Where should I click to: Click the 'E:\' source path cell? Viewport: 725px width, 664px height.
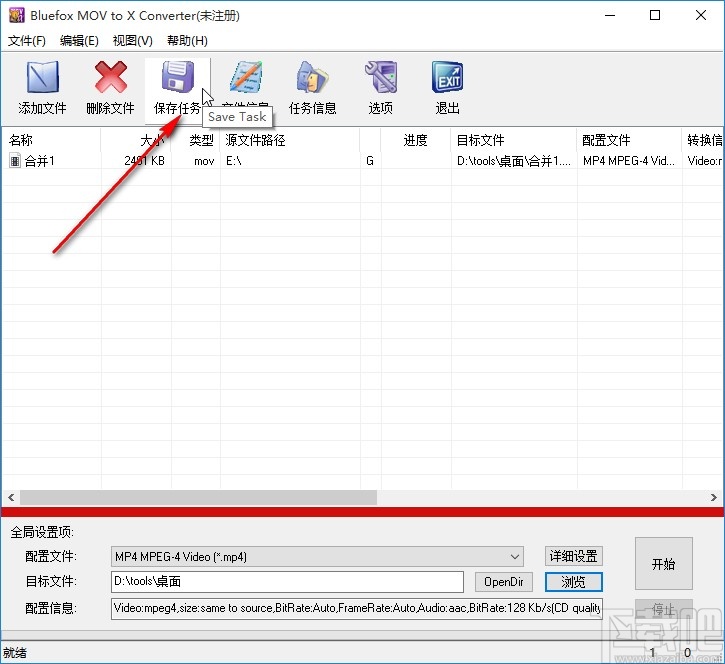tap(233, 161)
